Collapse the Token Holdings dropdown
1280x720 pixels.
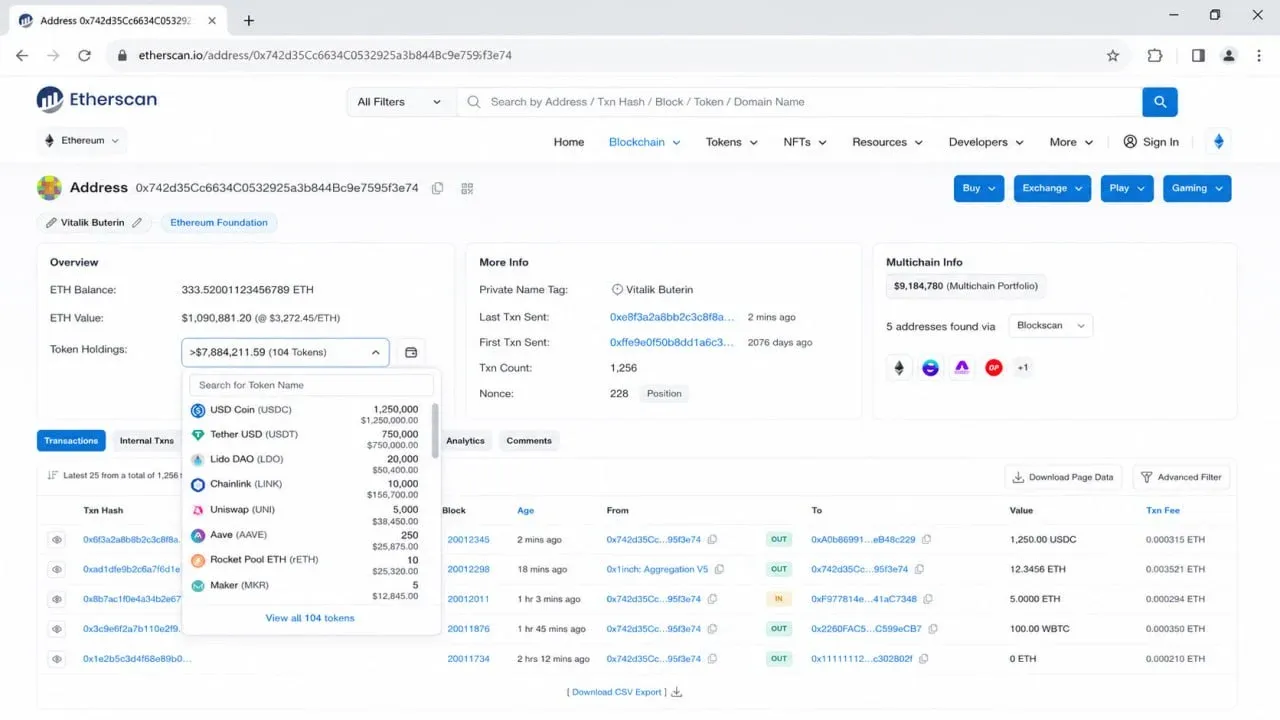(x=285, y=352)
